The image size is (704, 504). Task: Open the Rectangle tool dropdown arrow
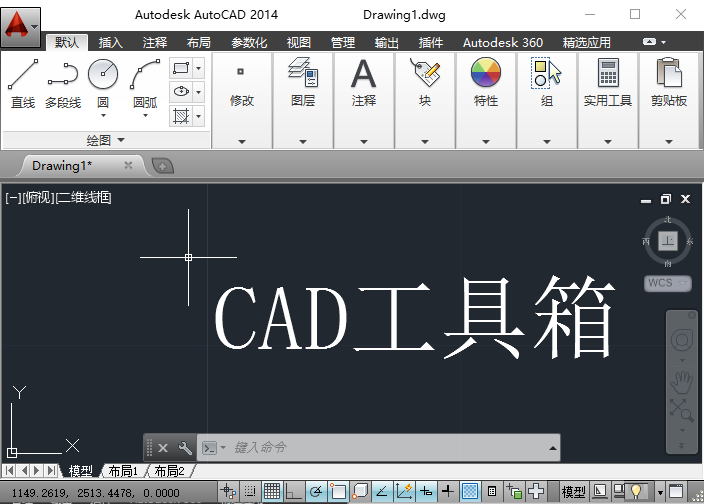(x=198, y=68)
